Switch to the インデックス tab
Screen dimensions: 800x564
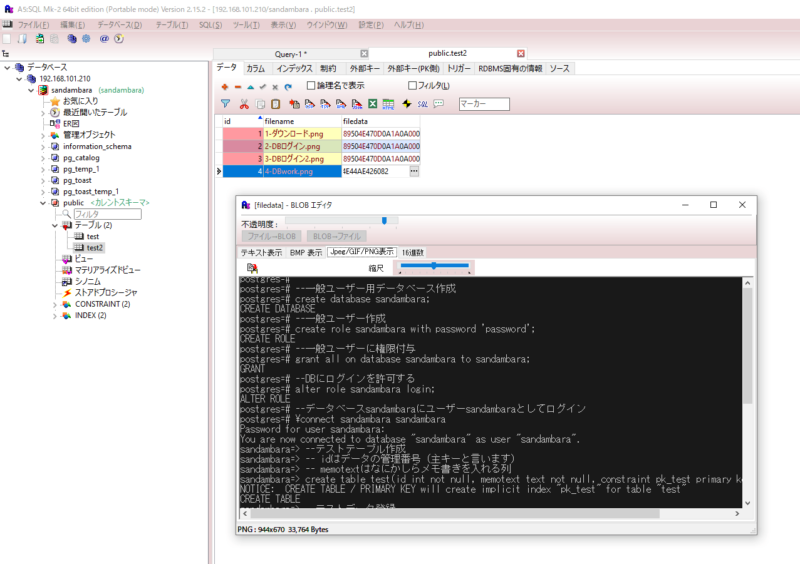pos(294,68)
